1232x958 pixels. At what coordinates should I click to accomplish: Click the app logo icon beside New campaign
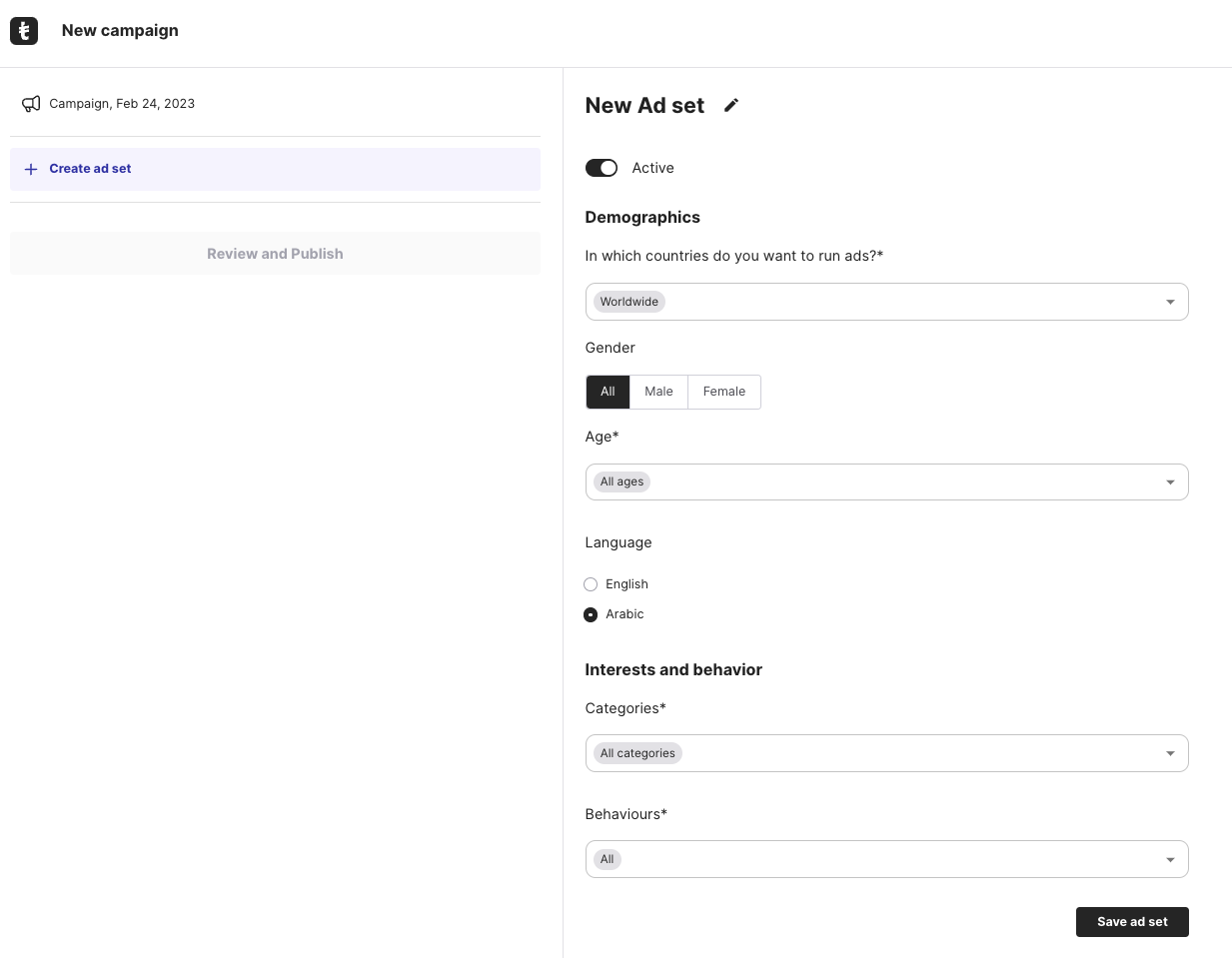pyautogui.click(x=24, y=31)
